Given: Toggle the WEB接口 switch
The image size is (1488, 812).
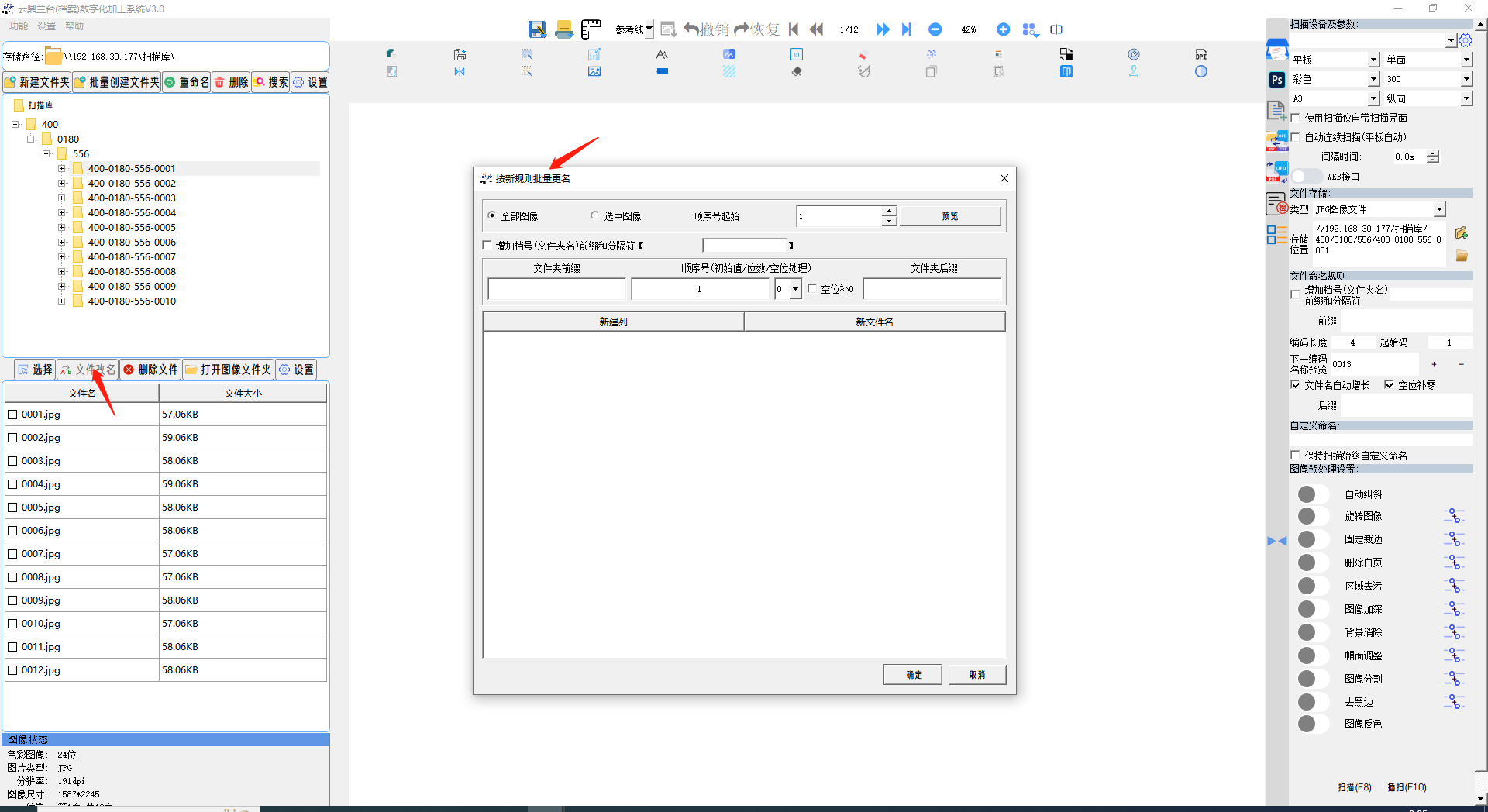Looking at the screenshot, I should pyautogui.click(x=1306, y=177).
